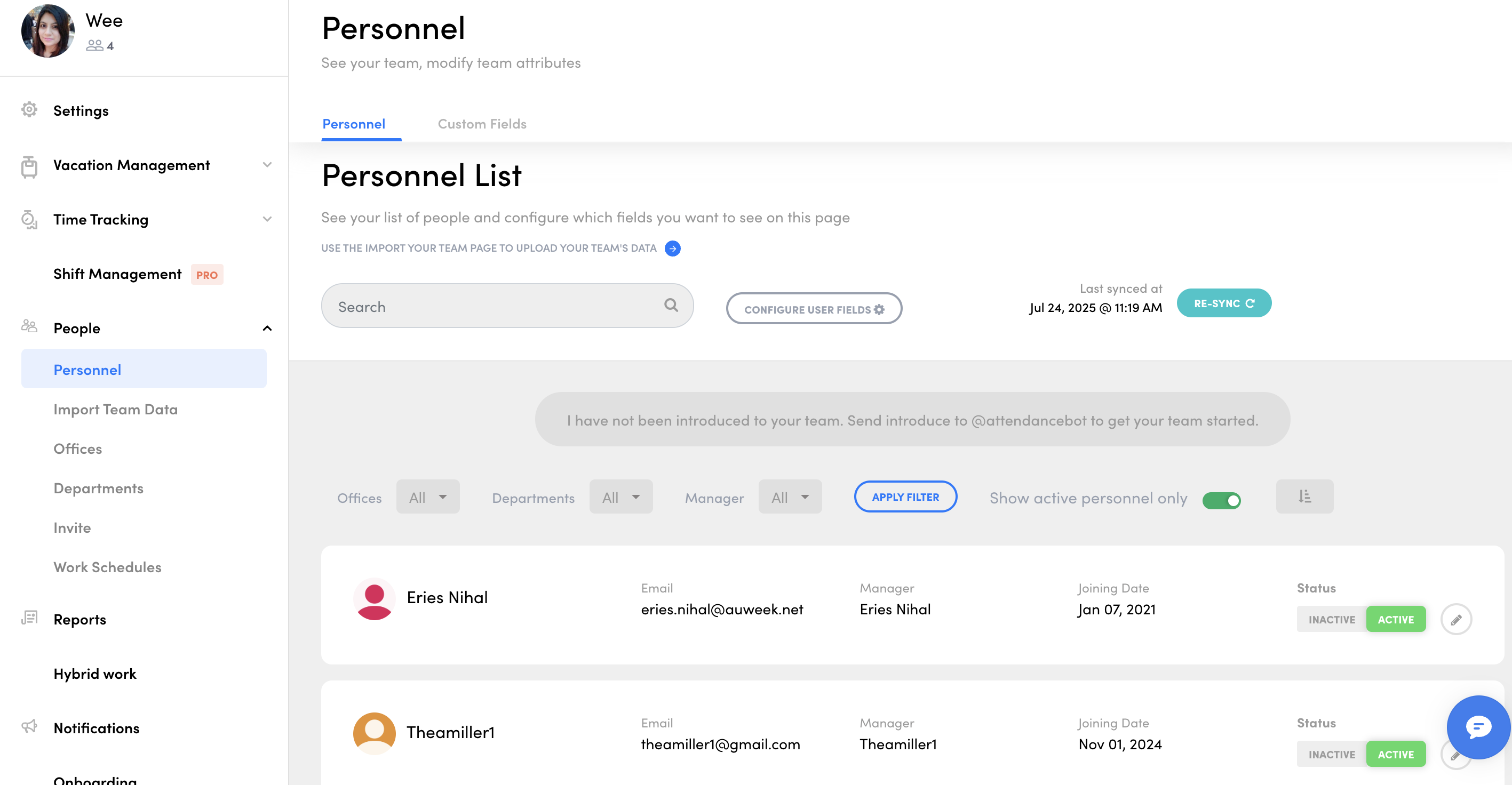Click the Apply Filter button

(x=905, y=496)
